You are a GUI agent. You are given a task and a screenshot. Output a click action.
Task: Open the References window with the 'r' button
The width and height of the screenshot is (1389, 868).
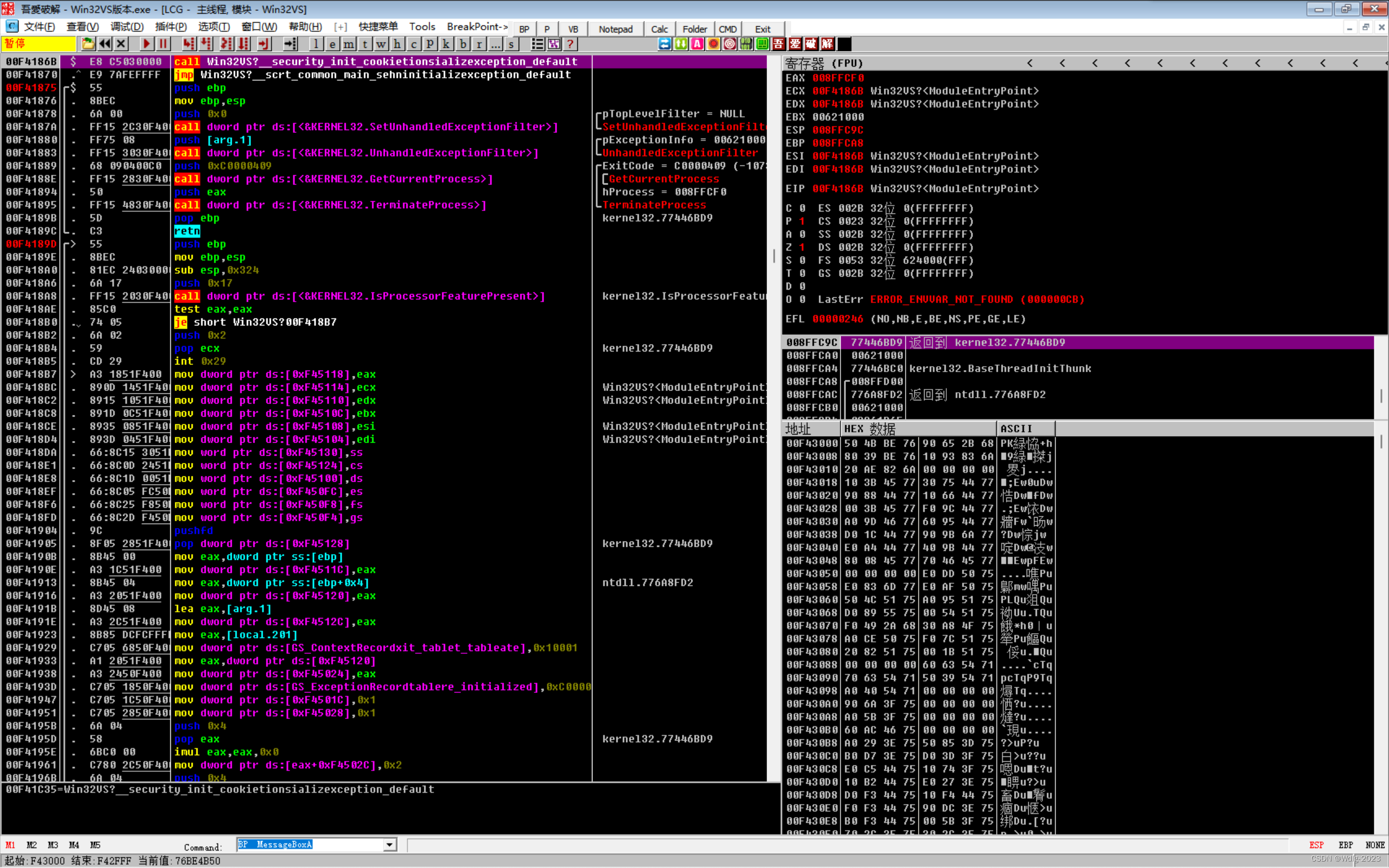479,43
